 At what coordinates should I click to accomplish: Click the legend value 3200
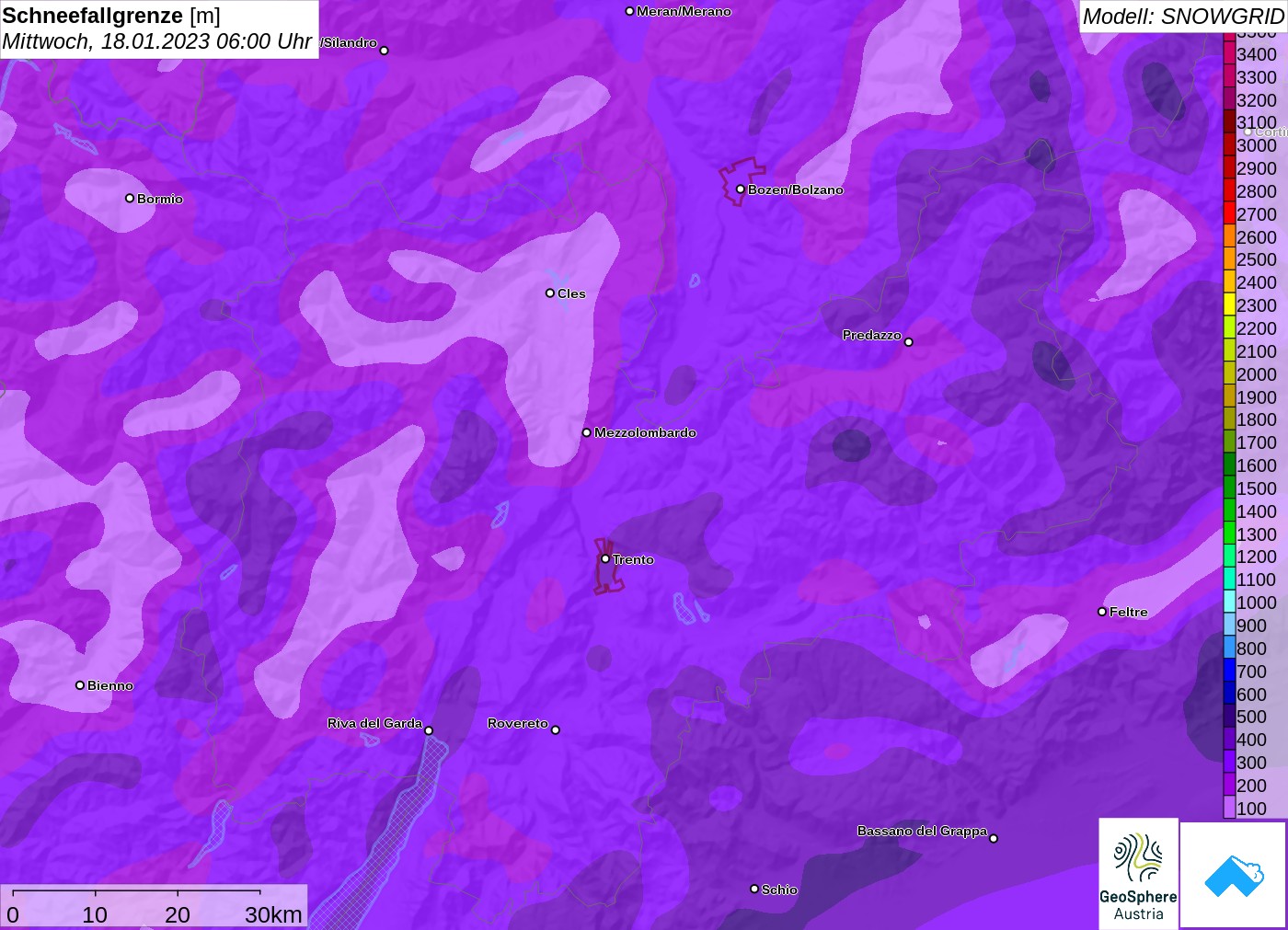(1257, 100)
